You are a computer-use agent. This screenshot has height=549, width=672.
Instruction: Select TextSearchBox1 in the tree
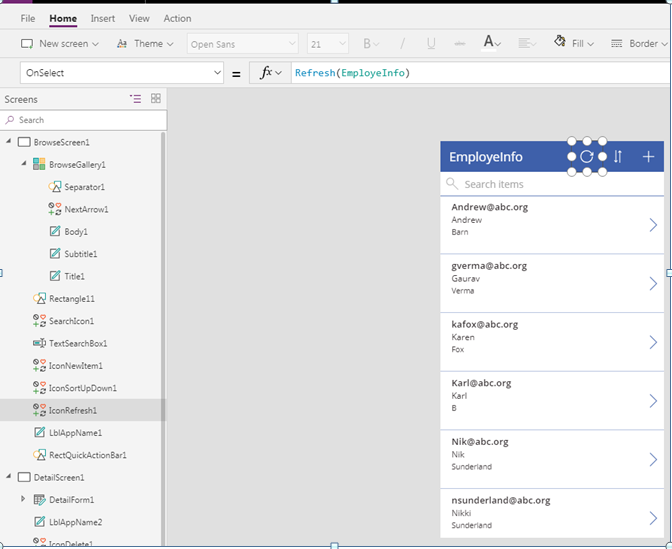coord(78,343)
